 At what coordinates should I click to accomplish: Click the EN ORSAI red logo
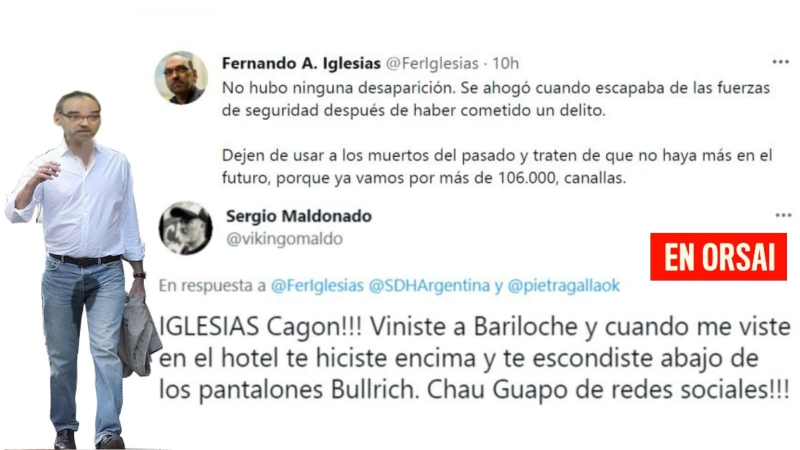pyautogui.click(x=718, y=257)
